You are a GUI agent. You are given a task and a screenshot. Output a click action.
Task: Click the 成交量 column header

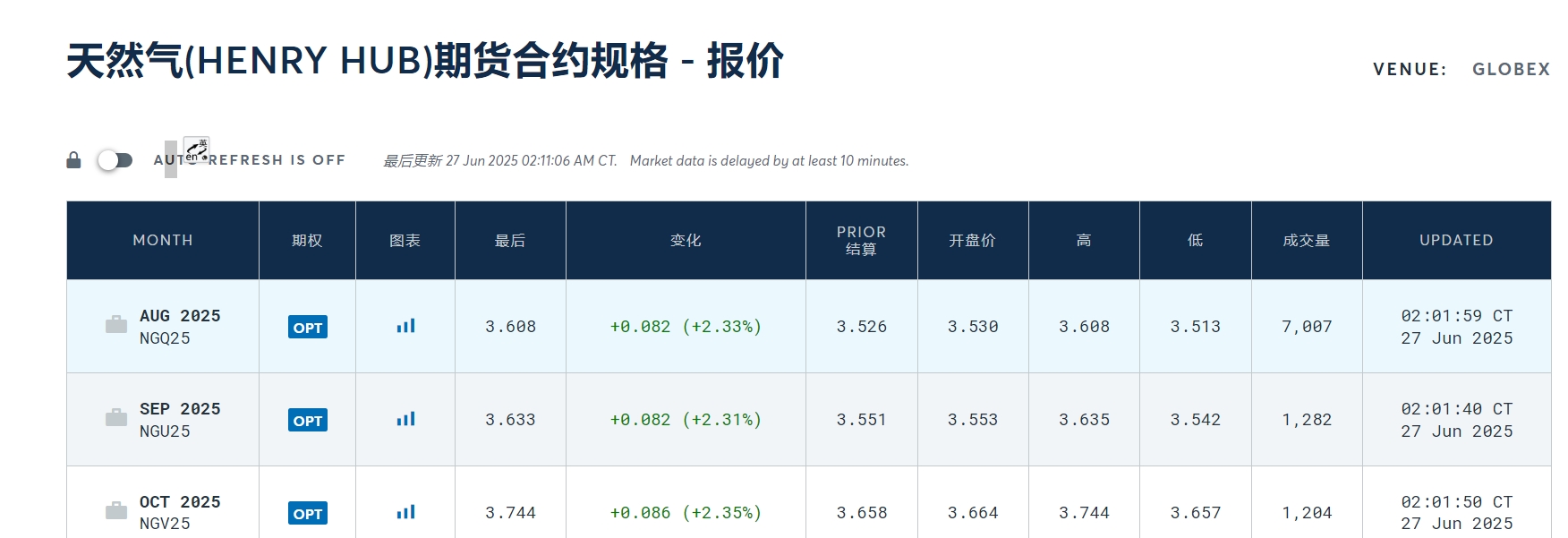pos(1307,240)
